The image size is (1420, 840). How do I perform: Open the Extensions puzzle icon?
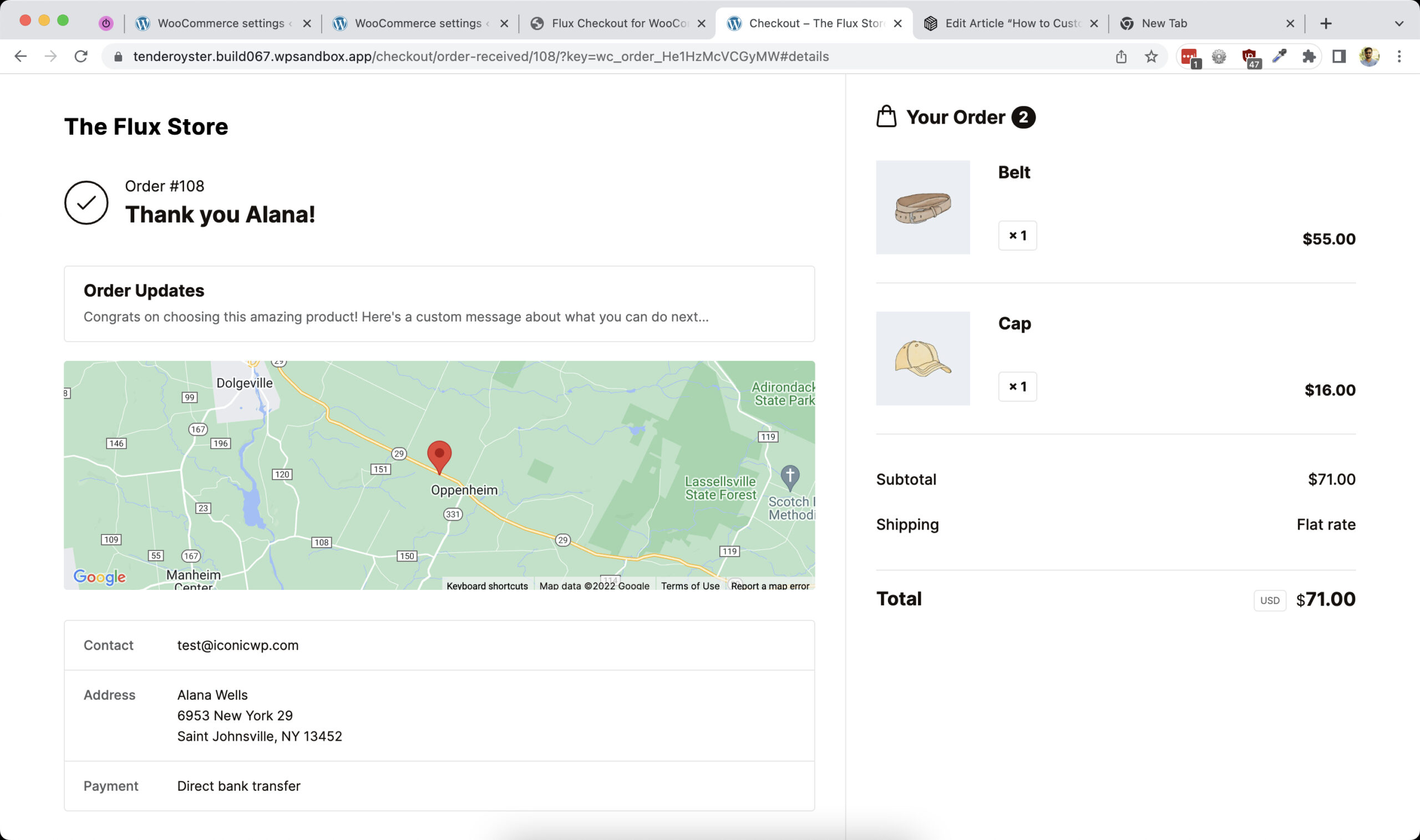1309,57
